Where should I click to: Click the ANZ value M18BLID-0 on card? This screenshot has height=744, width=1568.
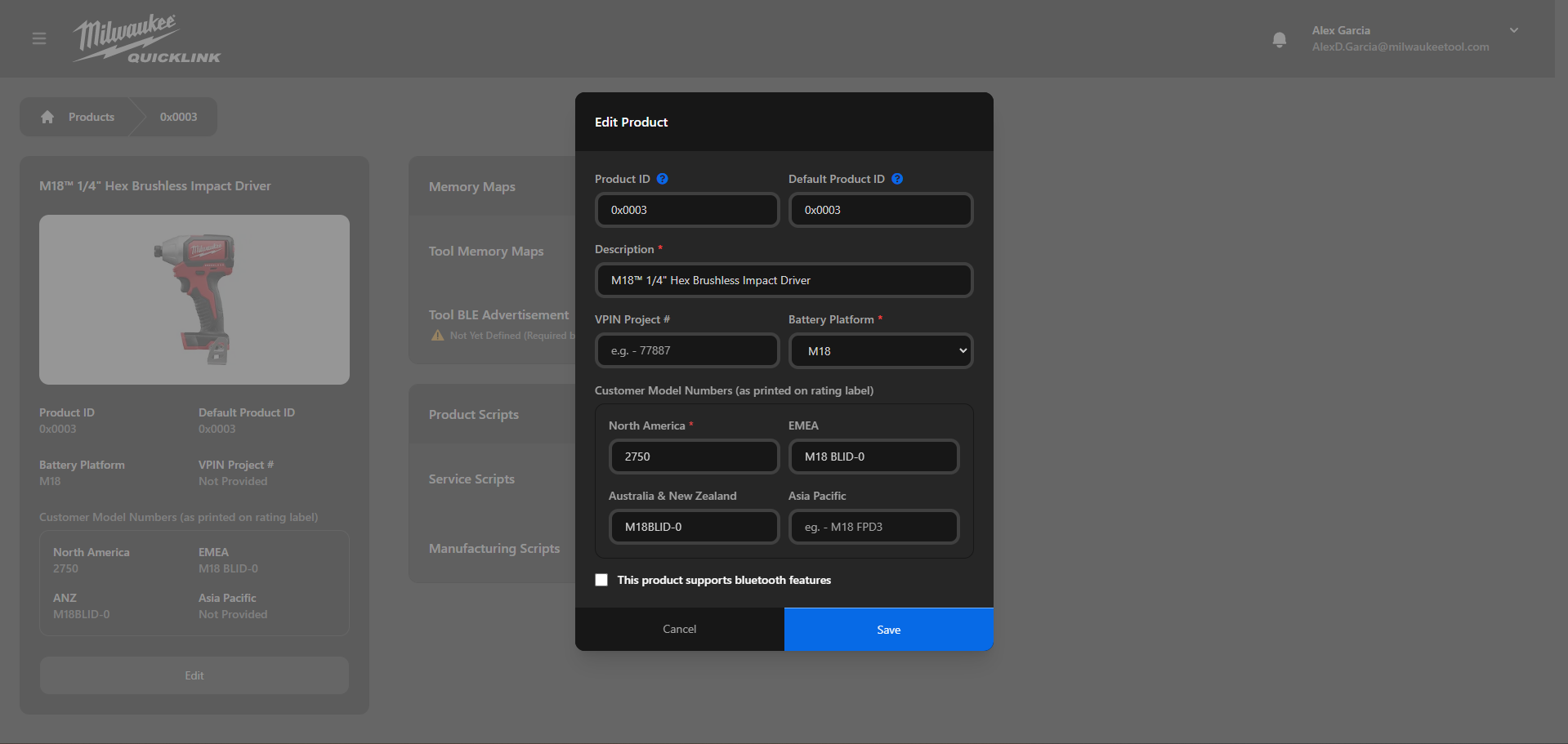(x=82, y=614)
